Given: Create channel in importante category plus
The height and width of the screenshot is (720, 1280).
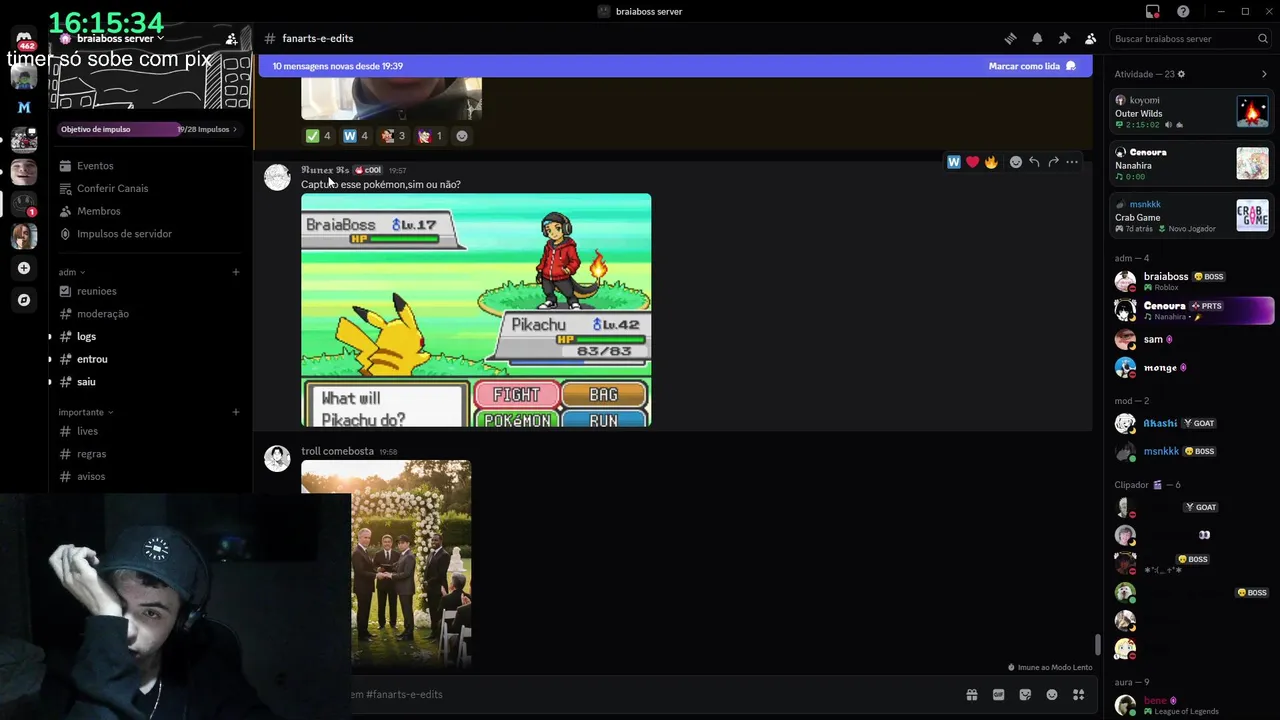Looking at the screenshot, I should click(236, 412).
